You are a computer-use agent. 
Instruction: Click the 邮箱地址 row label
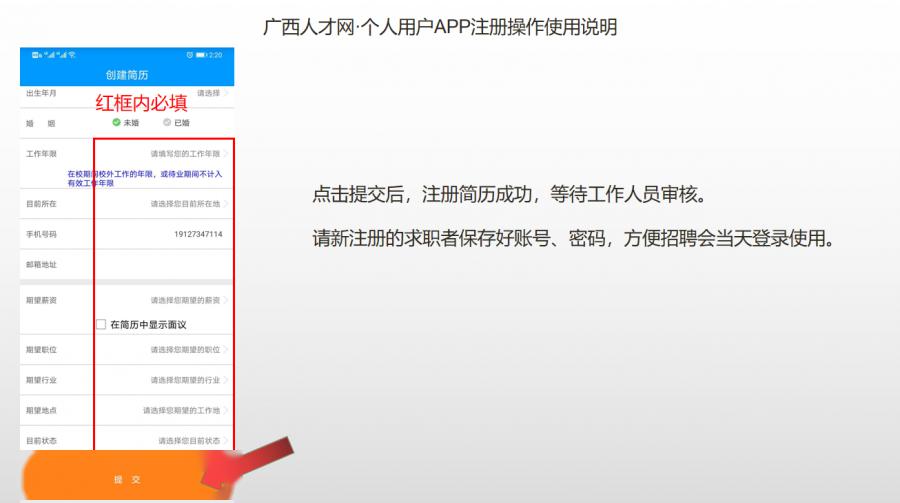41,265
